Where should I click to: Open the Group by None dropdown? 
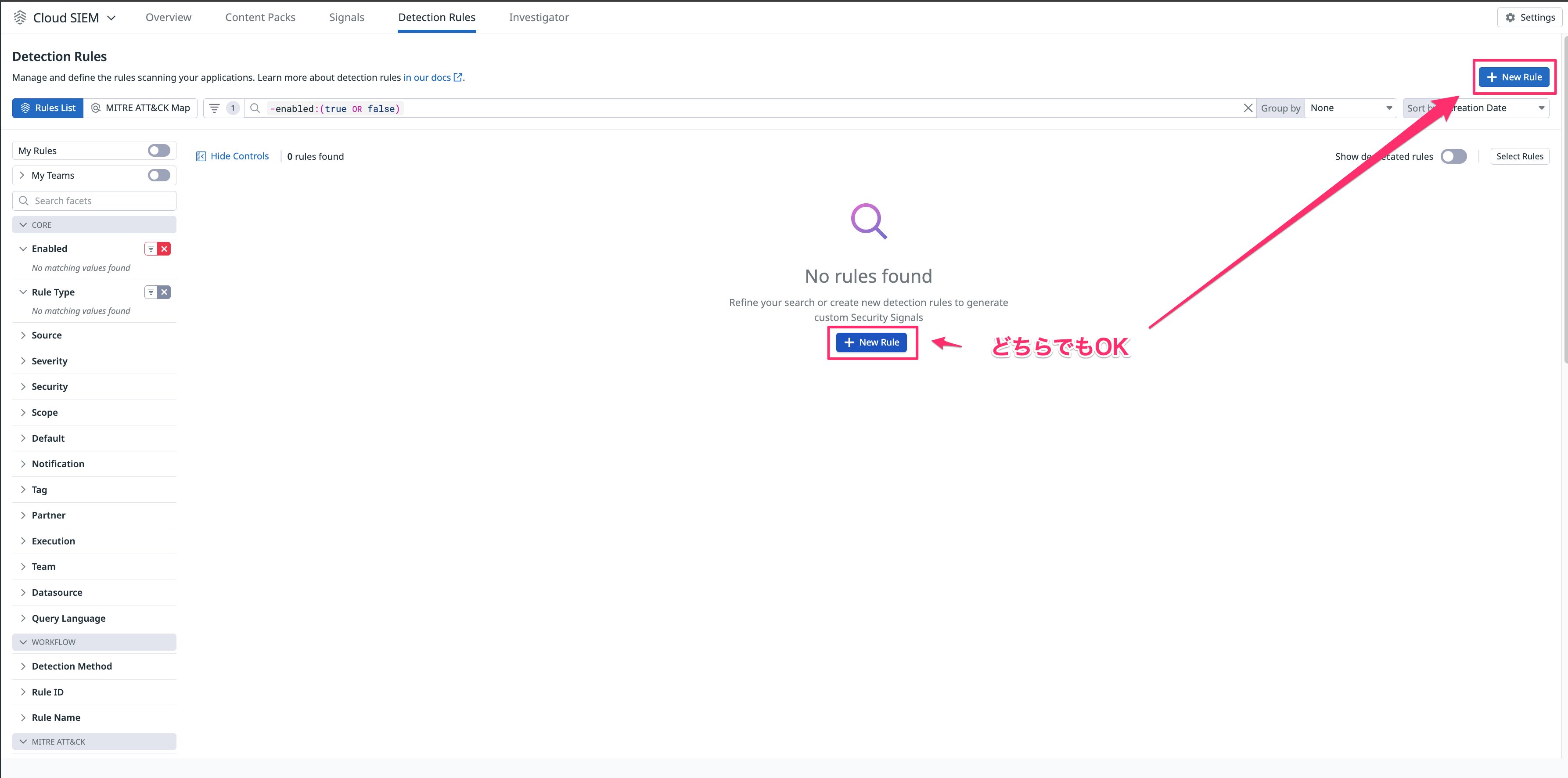[x=1350, y=108]
